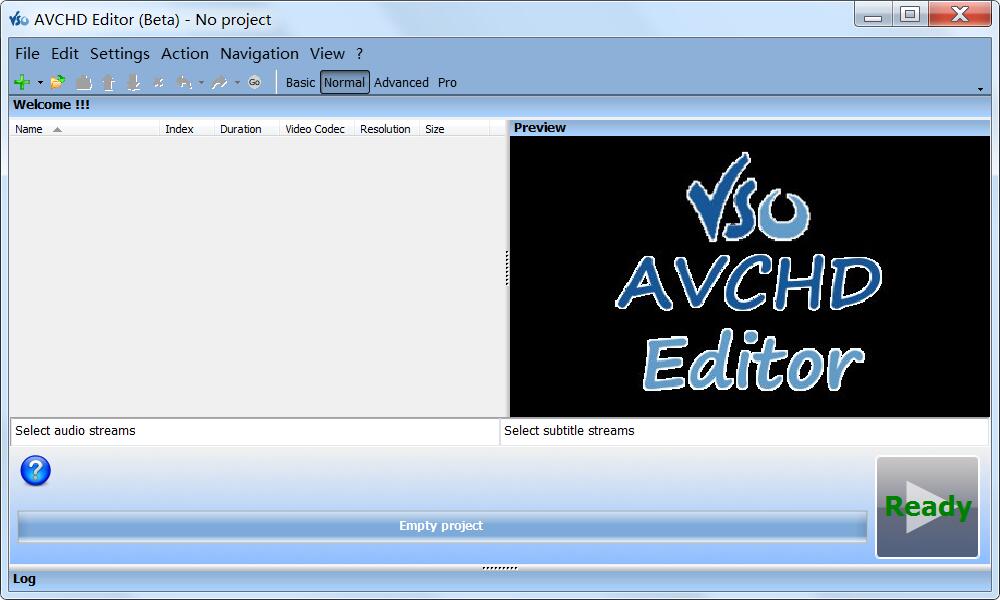Click the blue help question mark icon
This screenshot has width=1000, height=600.
coord(36,471)
